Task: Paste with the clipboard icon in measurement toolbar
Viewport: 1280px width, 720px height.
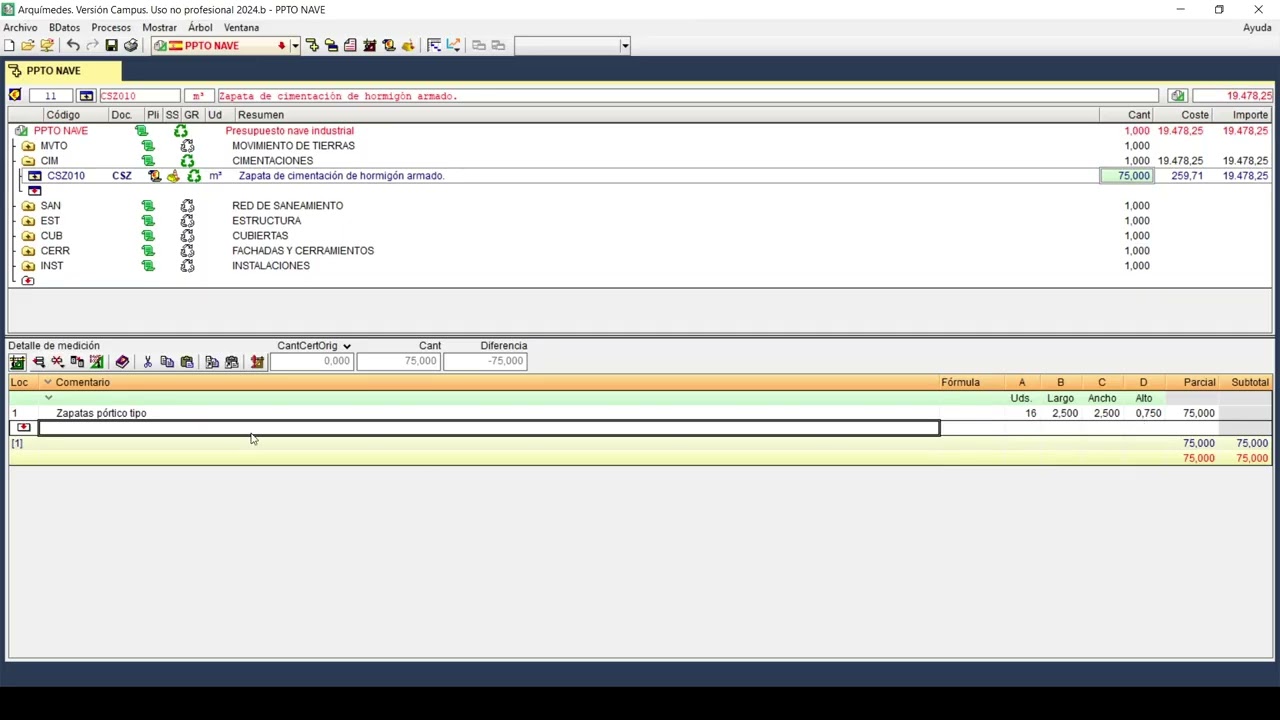Action: tap(187, 362)
